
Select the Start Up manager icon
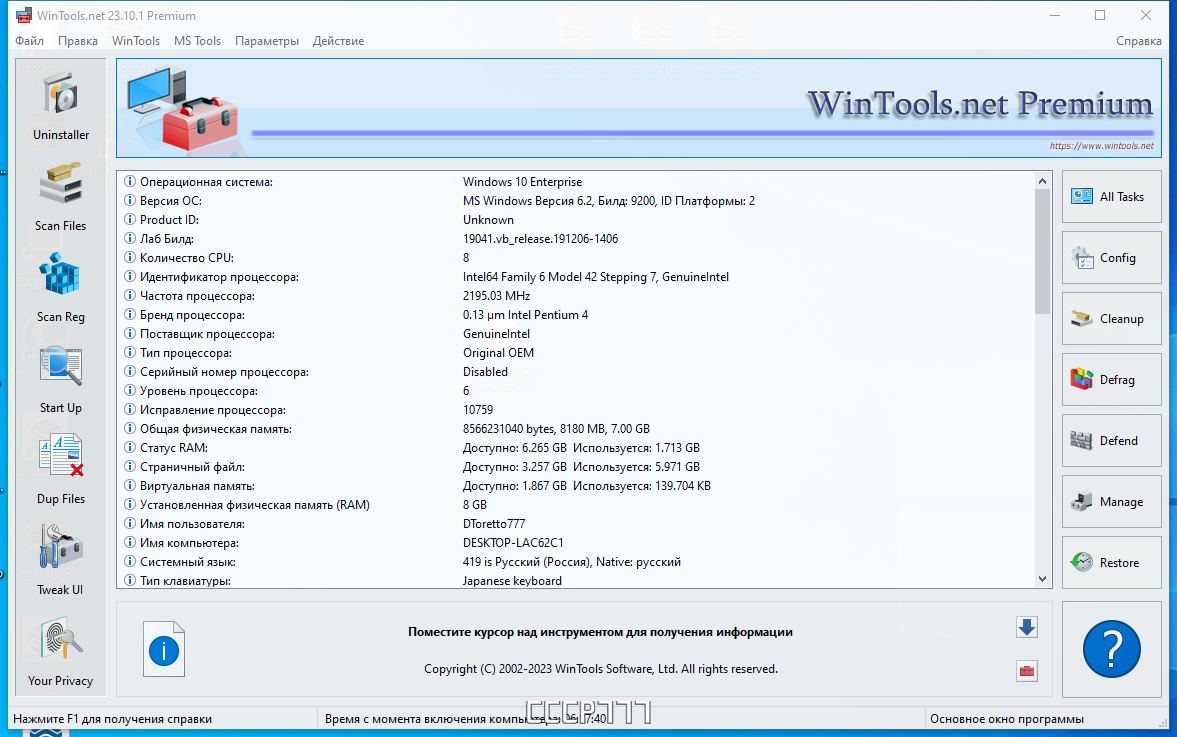[61, 366]
